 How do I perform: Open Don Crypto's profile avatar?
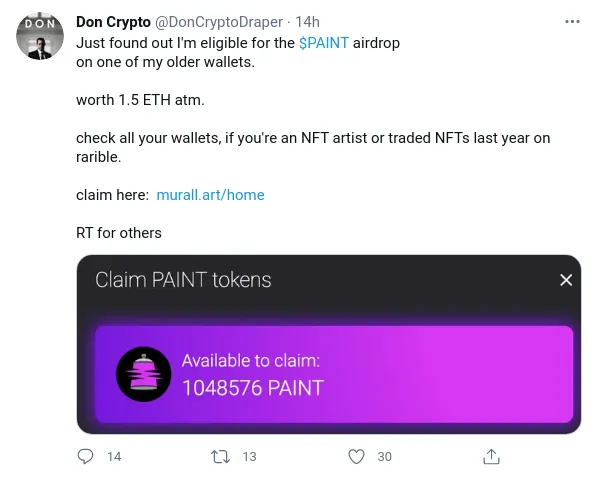(x=40, y=36)
